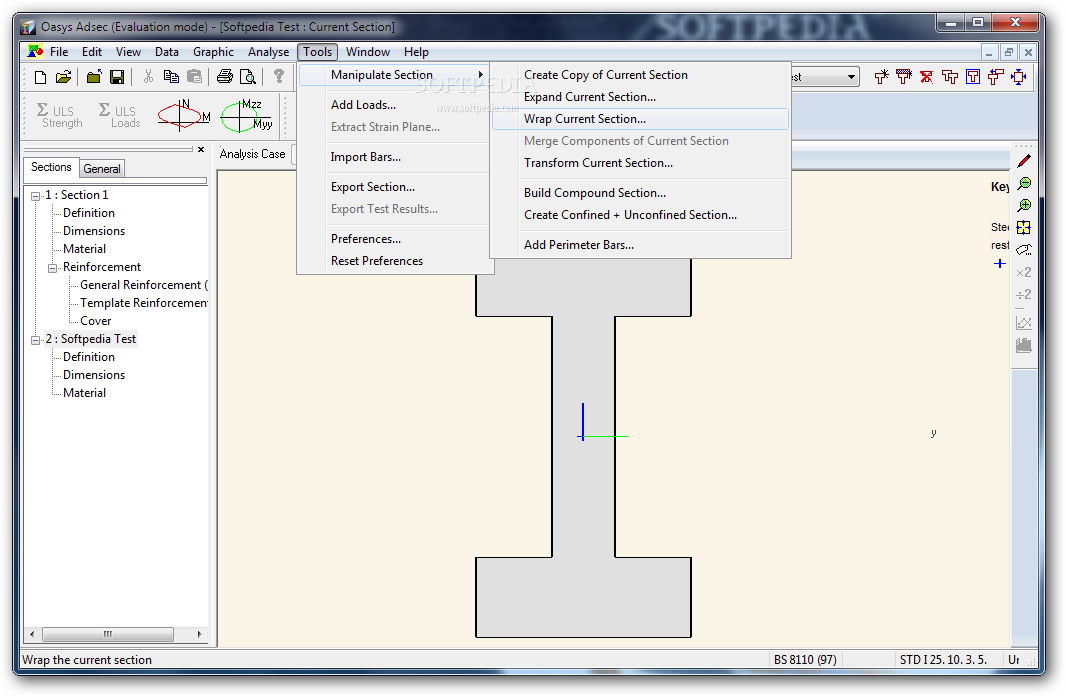The width and height of the screenshot is (1066, 696).
Task: Choose Build Compound Section entry
Action: [640, 192]
